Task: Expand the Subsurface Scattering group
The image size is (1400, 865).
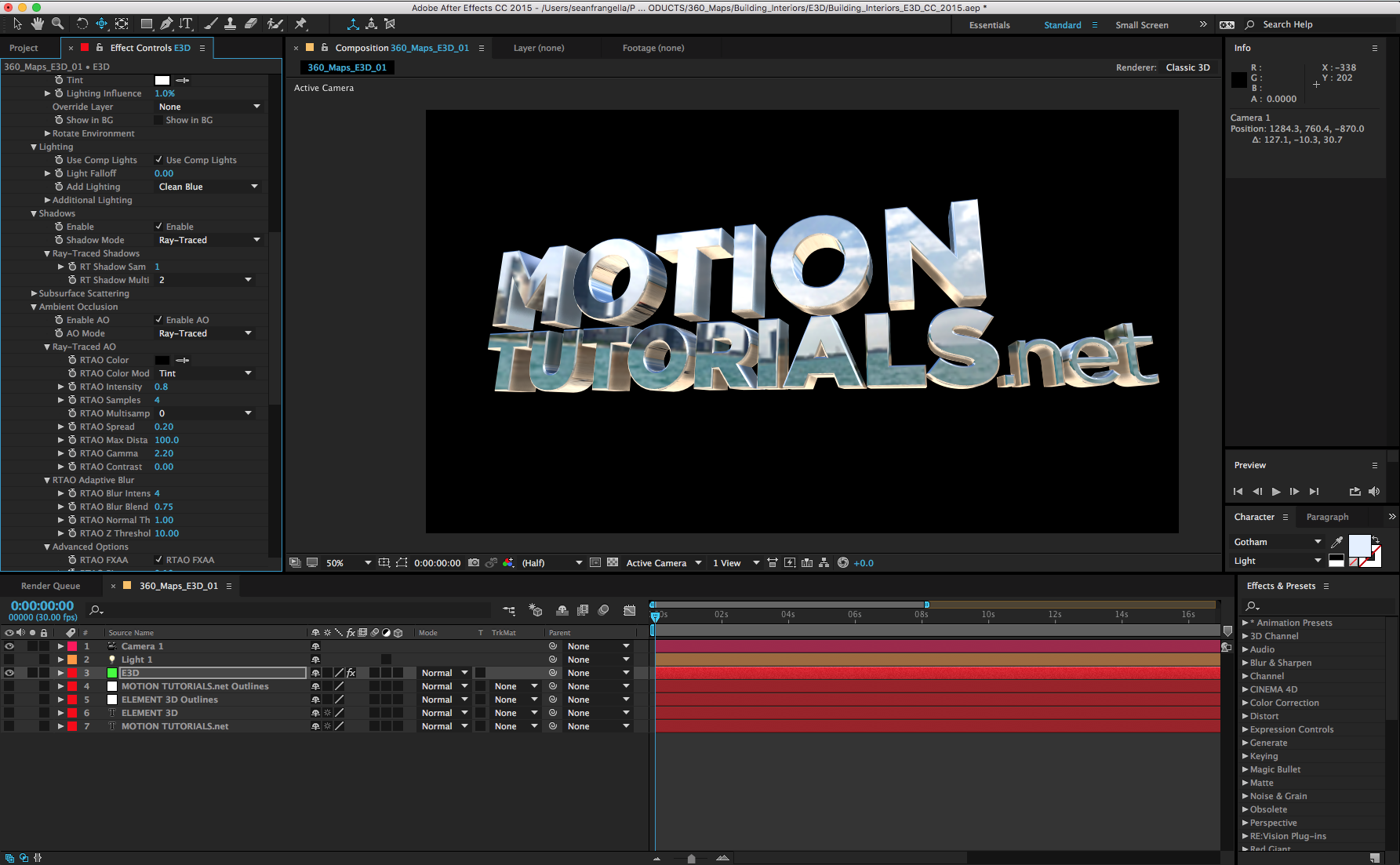Action: tap(34, 293)
